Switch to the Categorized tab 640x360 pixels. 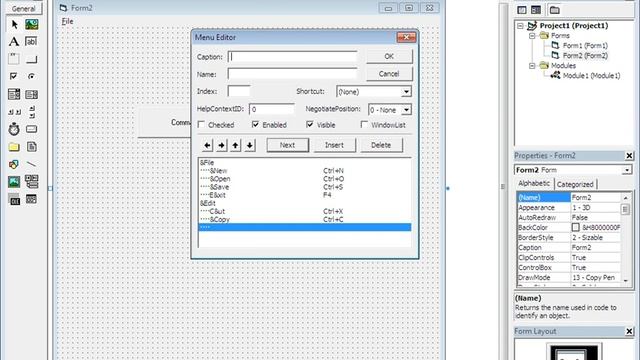click(575, 184)
